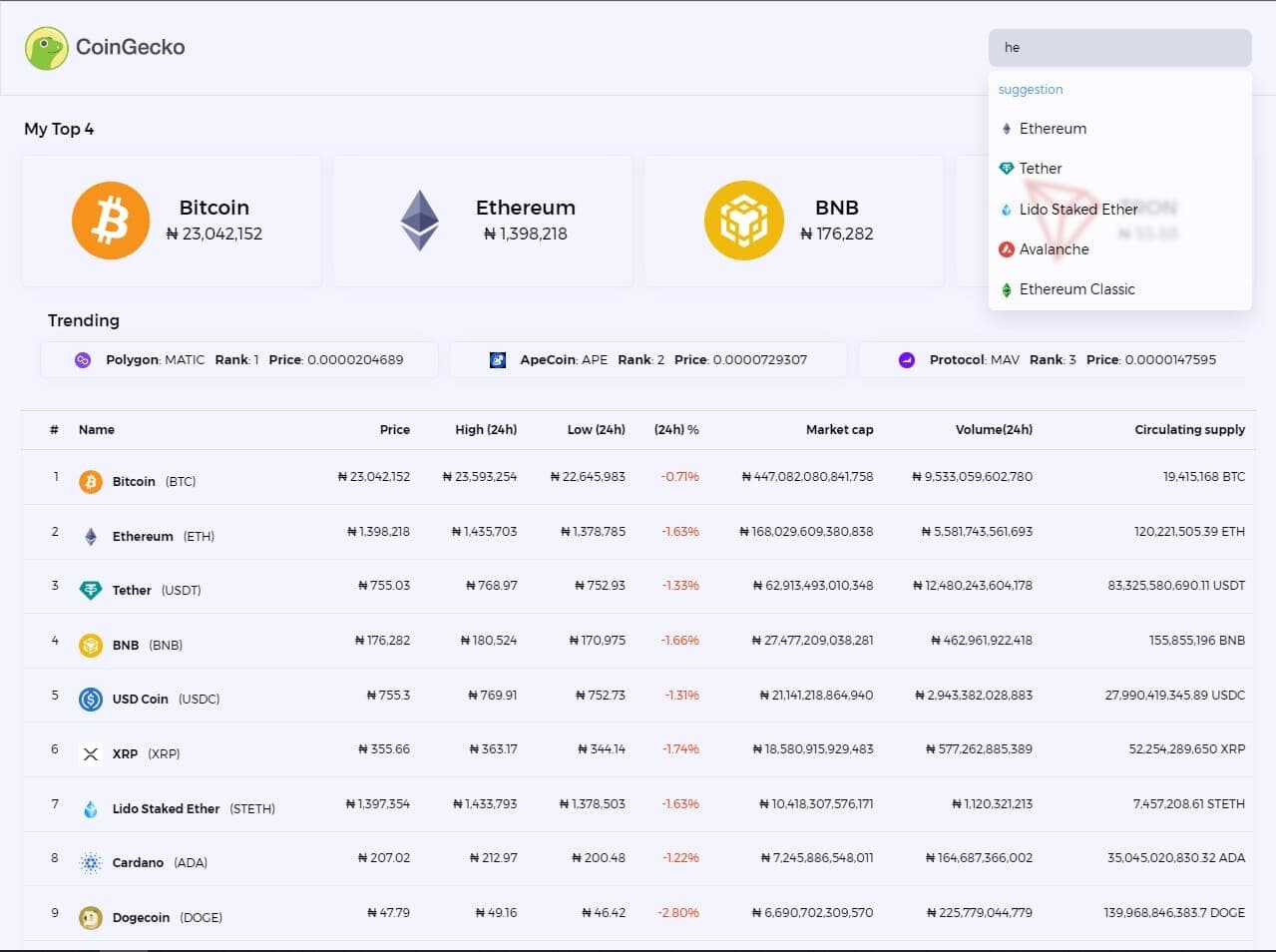The width and height of the screenshot is (1276, 952).
Task: Select the Cardano ADA icon
Action: 90,862
